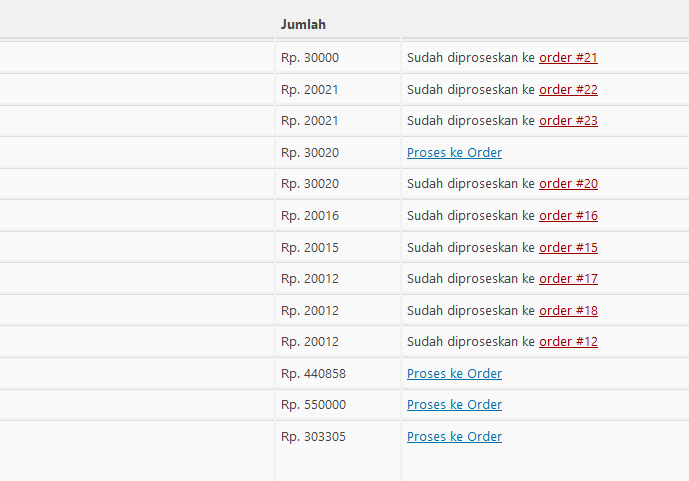The image size is (689, 481).
Task: Process the Rp. 550000 row to order
Action: (x=454, y=405)
